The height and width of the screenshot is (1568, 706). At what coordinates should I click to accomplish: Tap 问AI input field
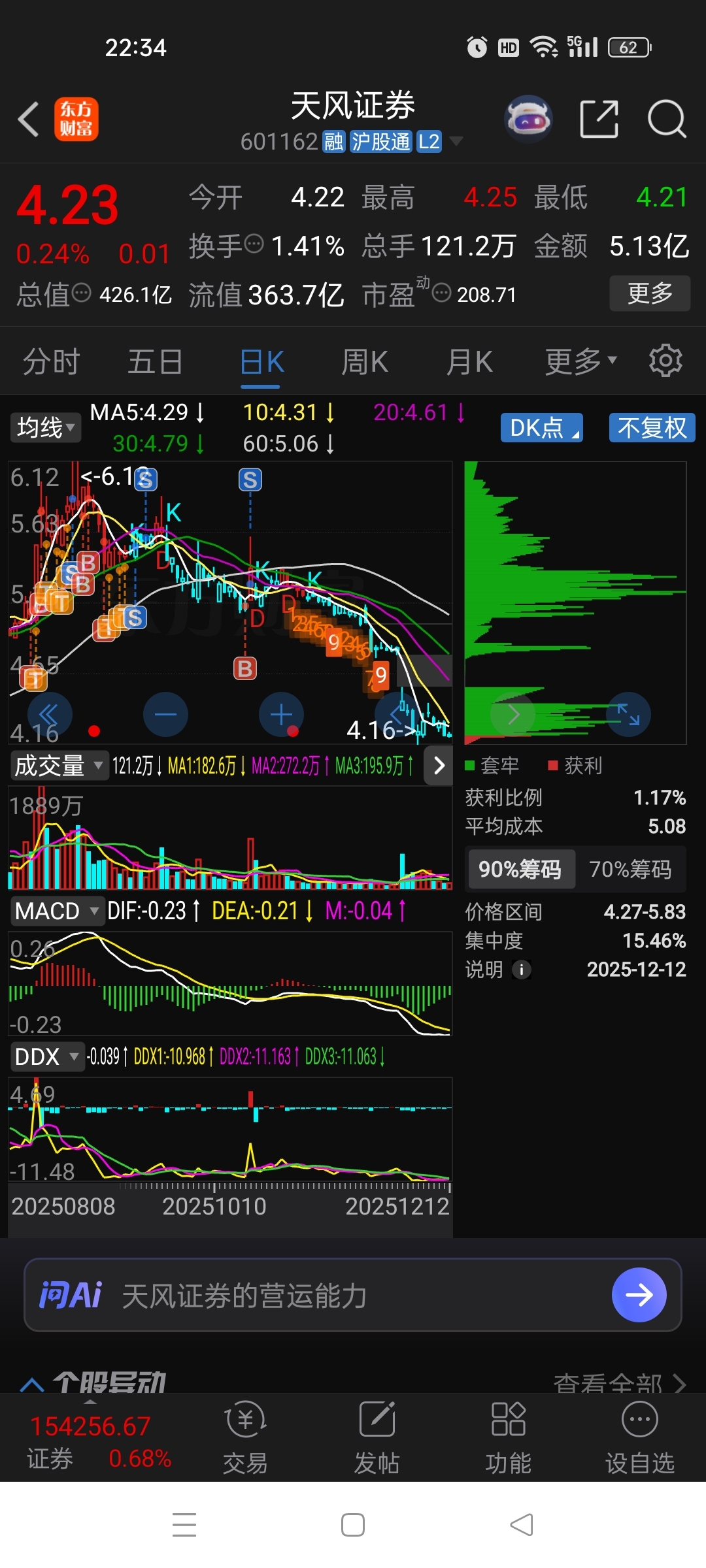click(x=353, y=1295)
